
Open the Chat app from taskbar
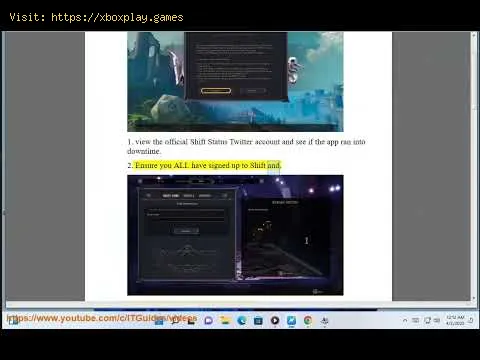(x=209, y=321)
